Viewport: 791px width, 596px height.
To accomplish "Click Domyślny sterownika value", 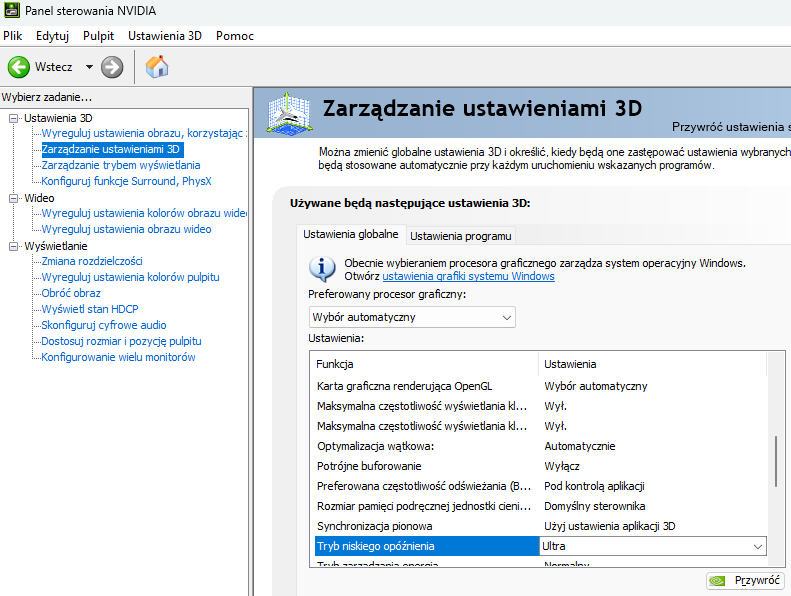I will coord(594,506).
